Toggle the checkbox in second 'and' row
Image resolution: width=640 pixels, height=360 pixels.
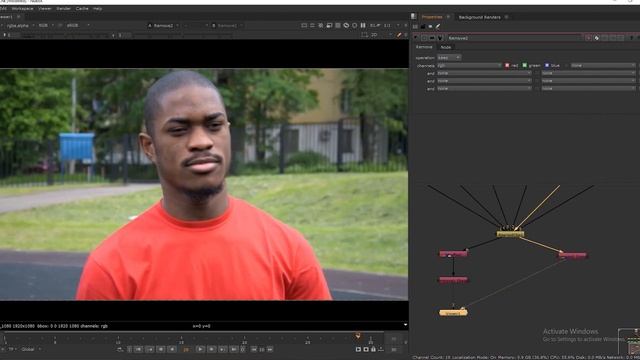537,81
